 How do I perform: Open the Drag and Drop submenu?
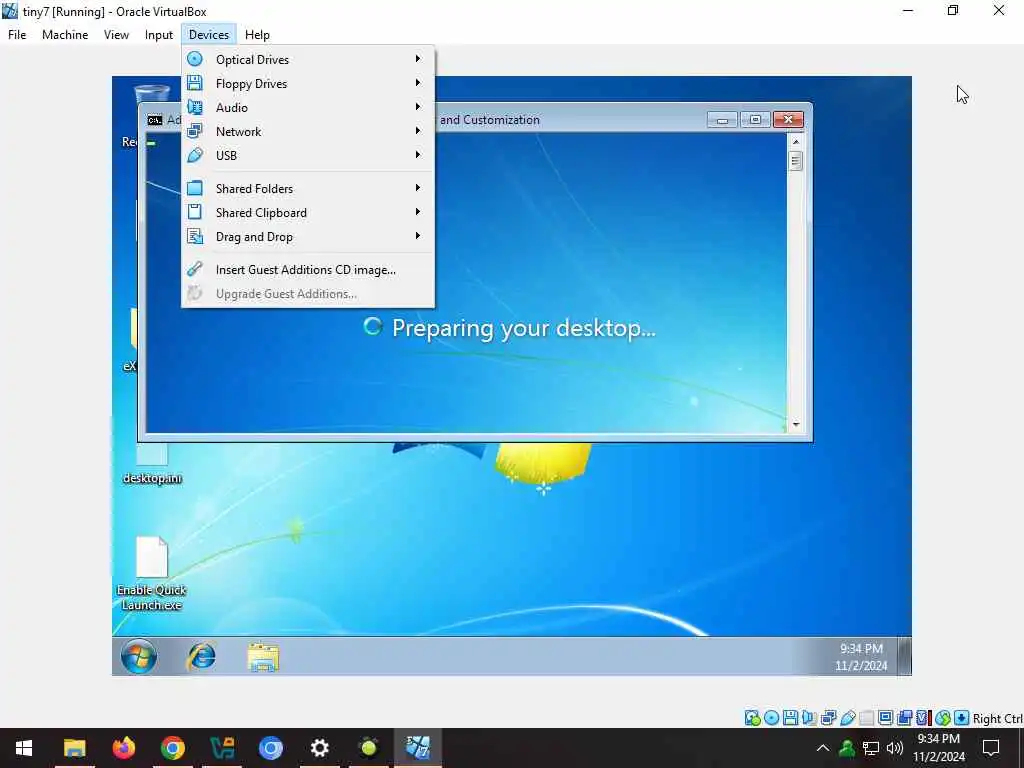point(308,236)
